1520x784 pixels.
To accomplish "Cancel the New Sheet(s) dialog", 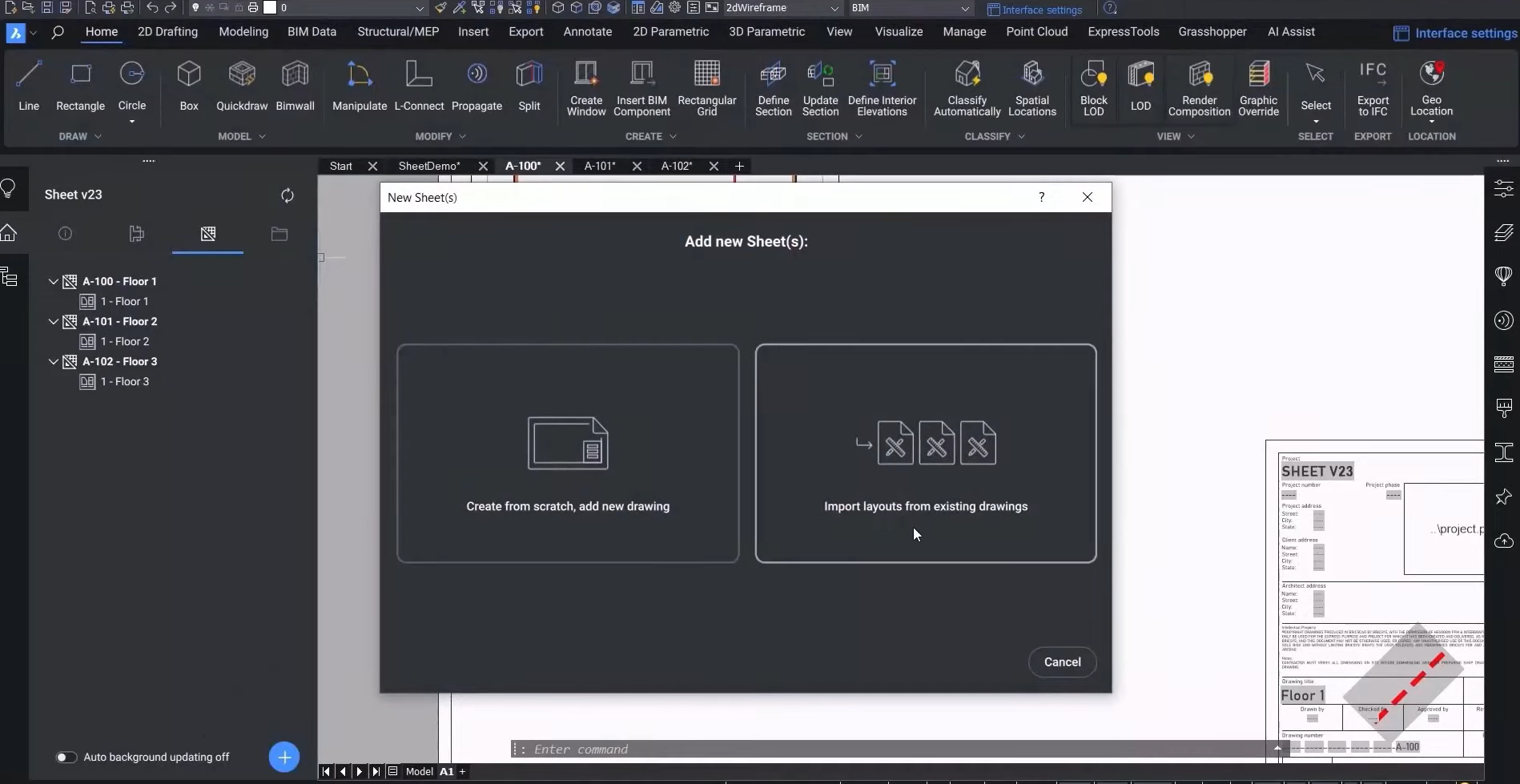I will click(x=1062, y=662).
